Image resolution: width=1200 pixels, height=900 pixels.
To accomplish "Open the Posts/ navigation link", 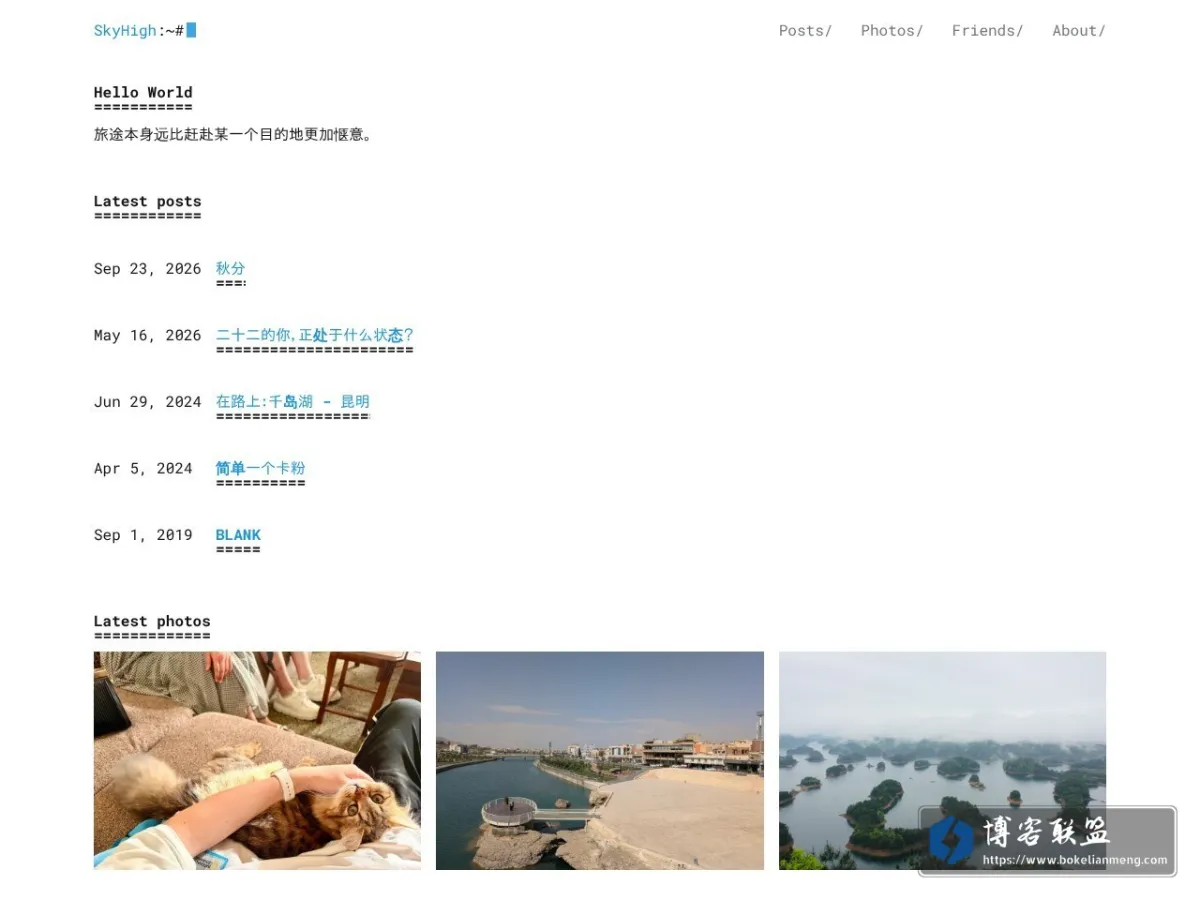I will [x=805, y=31].
